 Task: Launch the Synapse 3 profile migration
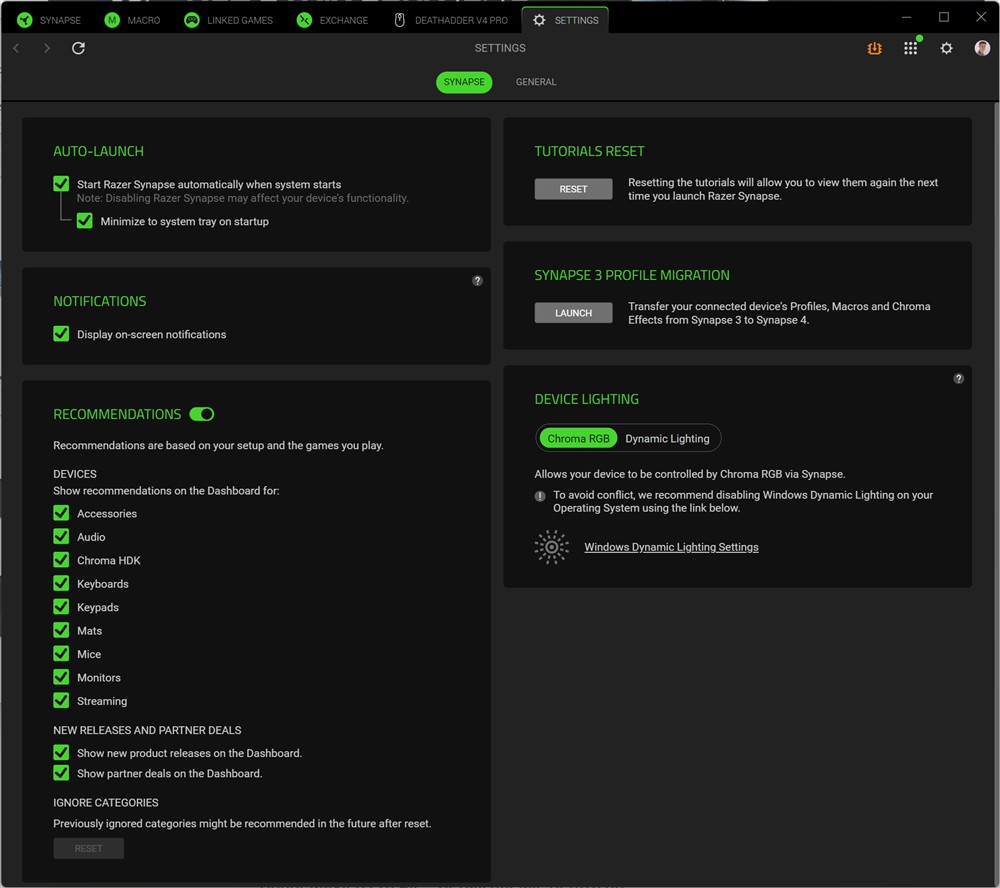click(x=573, y=313)
